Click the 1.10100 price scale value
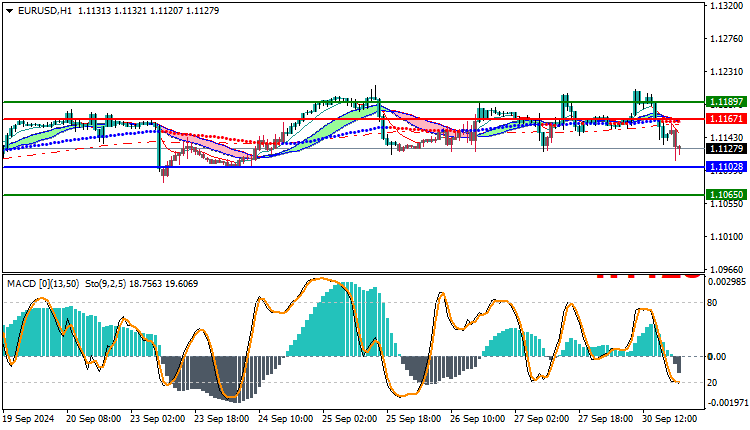Image resolution: width=750 pixels, height=430 pixels. click(x=727, y=237)
